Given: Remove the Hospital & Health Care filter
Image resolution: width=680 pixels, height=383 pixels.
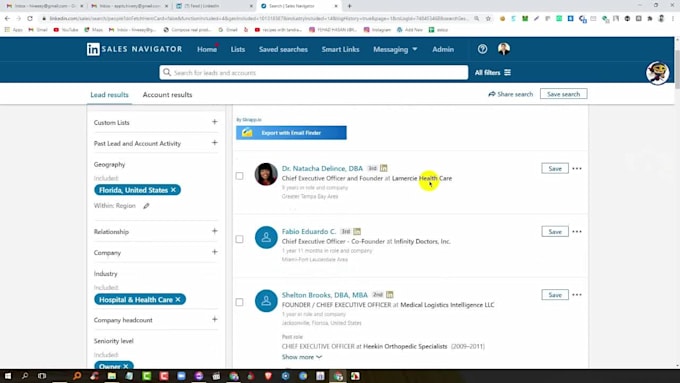Looking at the screenshot, I should point(178,300).
